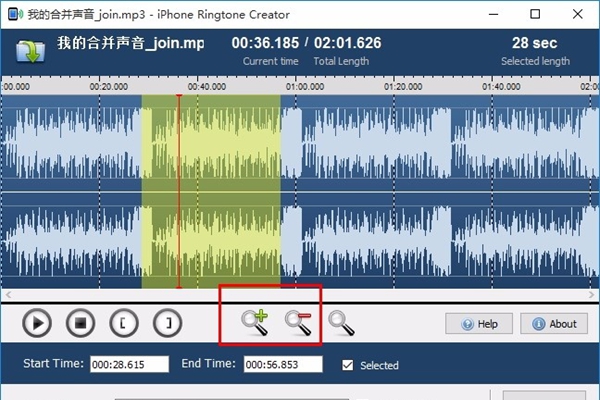This screenshot has height=400, width=600.
Task: Open the Help button
Action: pyautogui.click(x=479, y=324)
